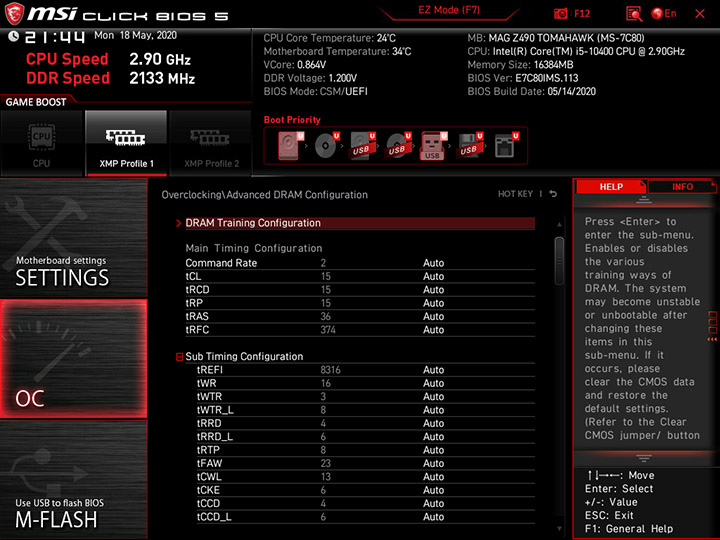Open M-FLASH to flash BIOS
The width and height of the screenshot is (720, 540).
point(73,479)
